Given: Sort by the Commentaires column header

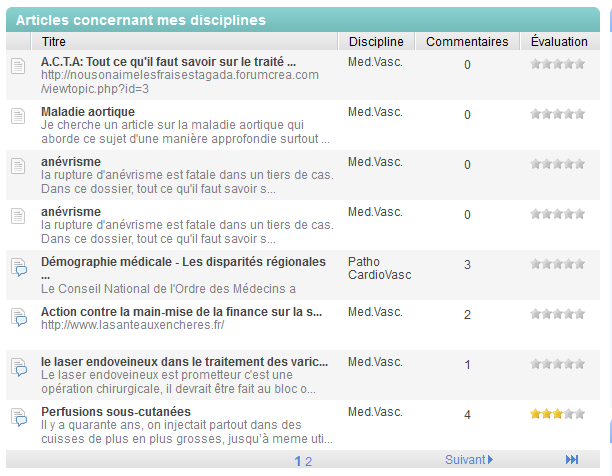Looking at the screenshot, I should tap(467, 42).
